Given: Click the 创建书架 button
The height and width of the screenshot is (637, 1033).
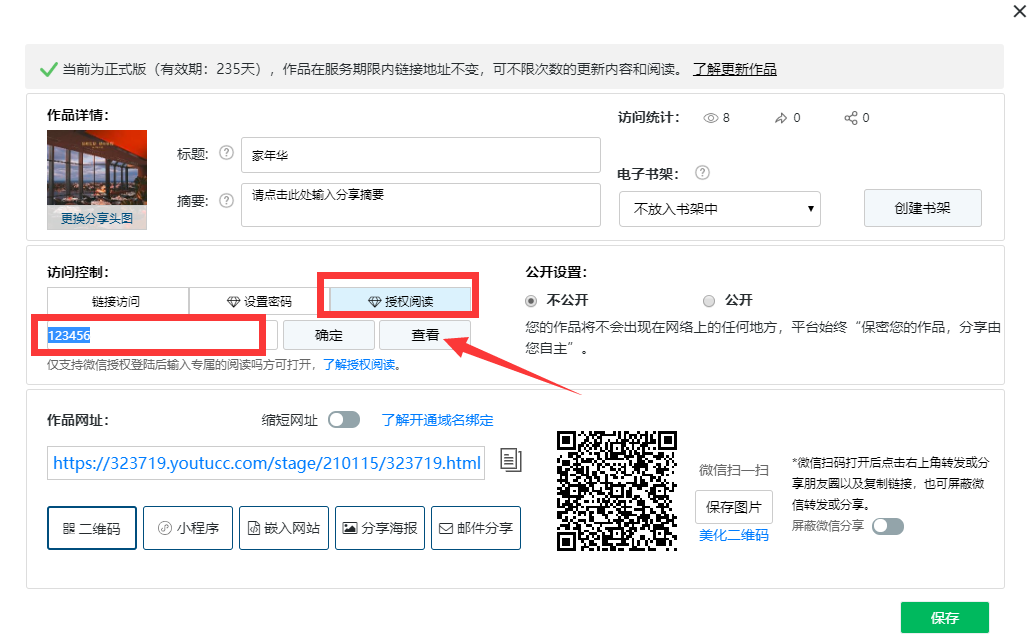Looking at the screenshot, I should (922, 208).
